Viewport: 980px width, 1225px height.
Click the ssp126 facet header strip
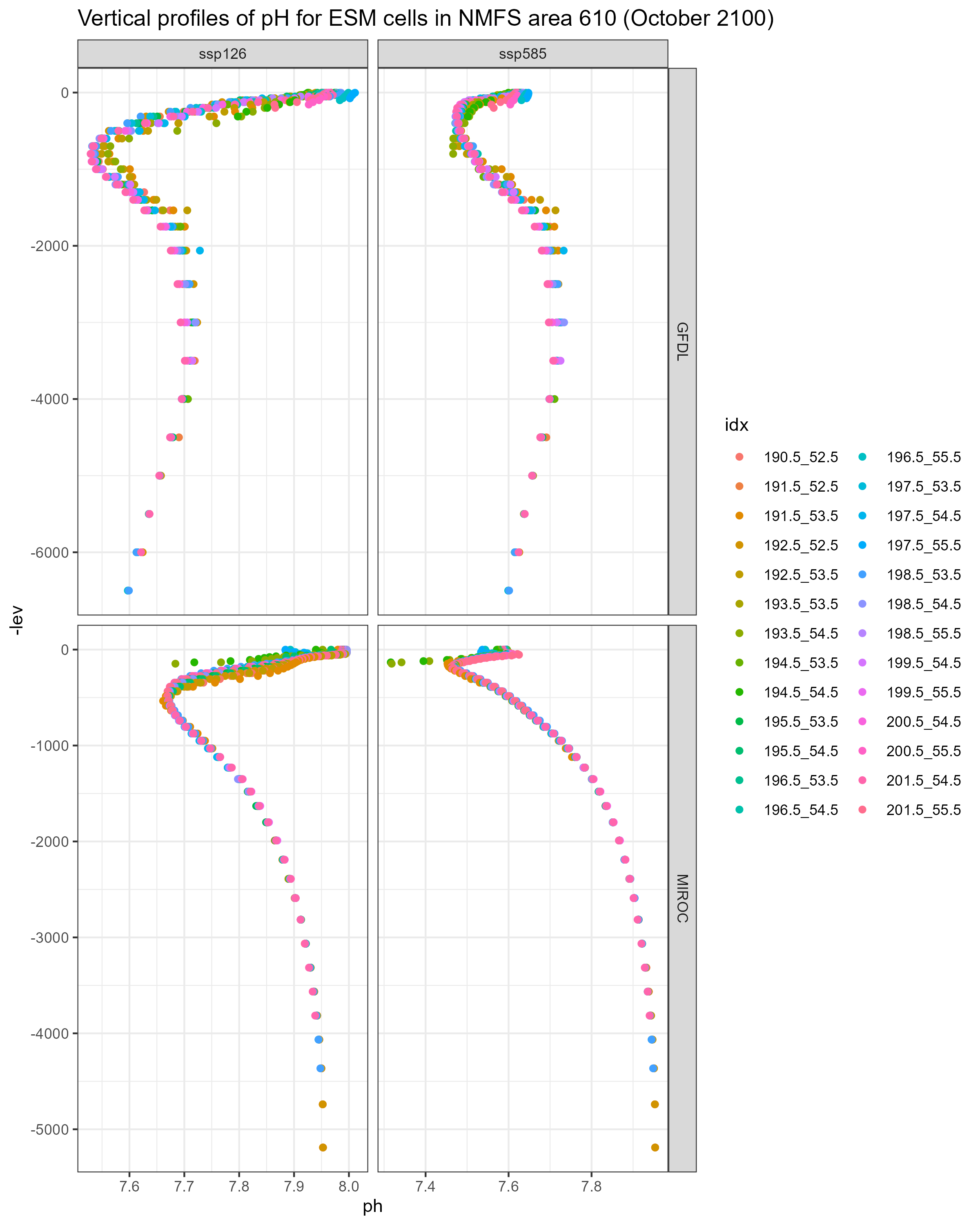click(x=222, y=54)
